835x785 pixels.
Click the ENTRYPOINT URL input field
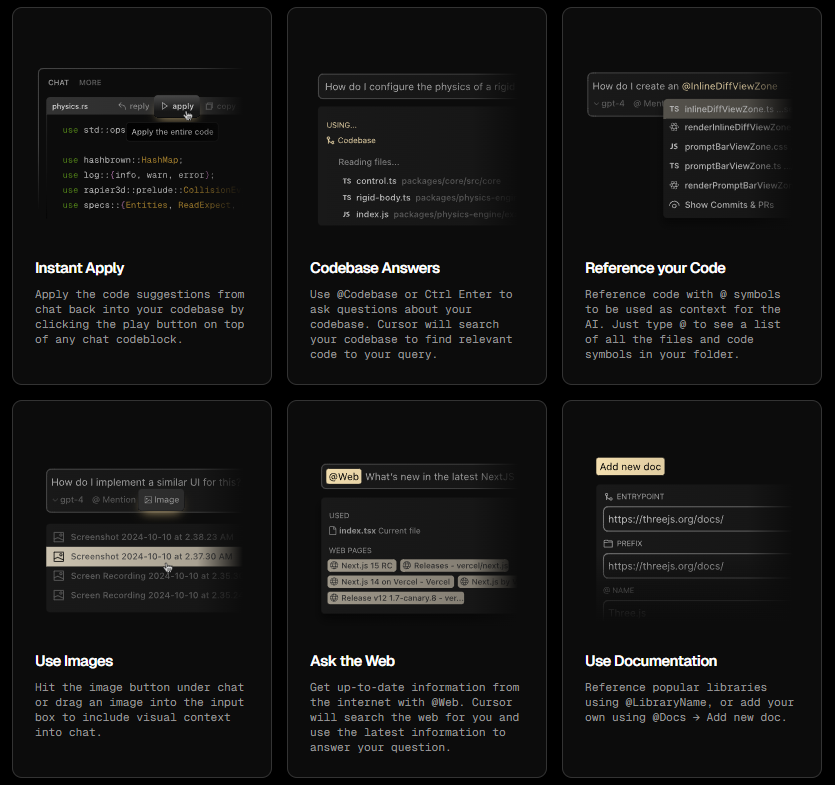(697, 519)
